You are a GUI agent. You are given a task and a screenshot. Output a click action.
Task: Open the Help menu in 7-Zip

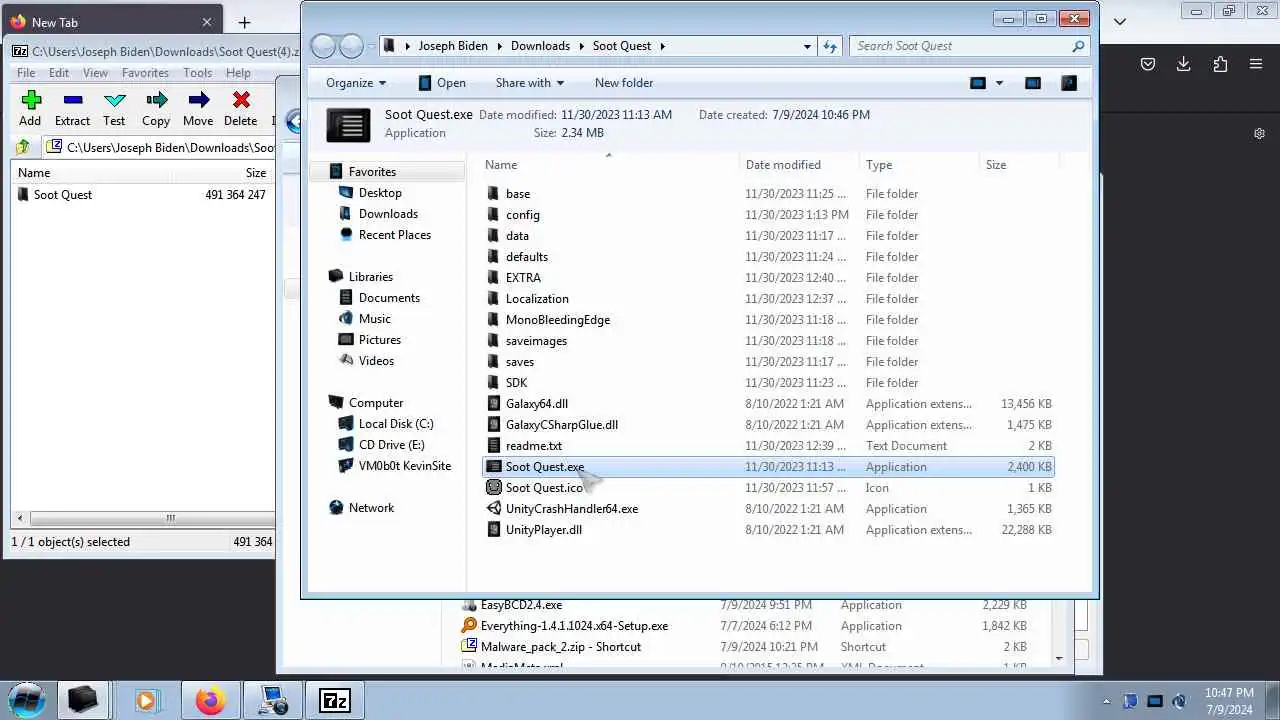(238, 73)
